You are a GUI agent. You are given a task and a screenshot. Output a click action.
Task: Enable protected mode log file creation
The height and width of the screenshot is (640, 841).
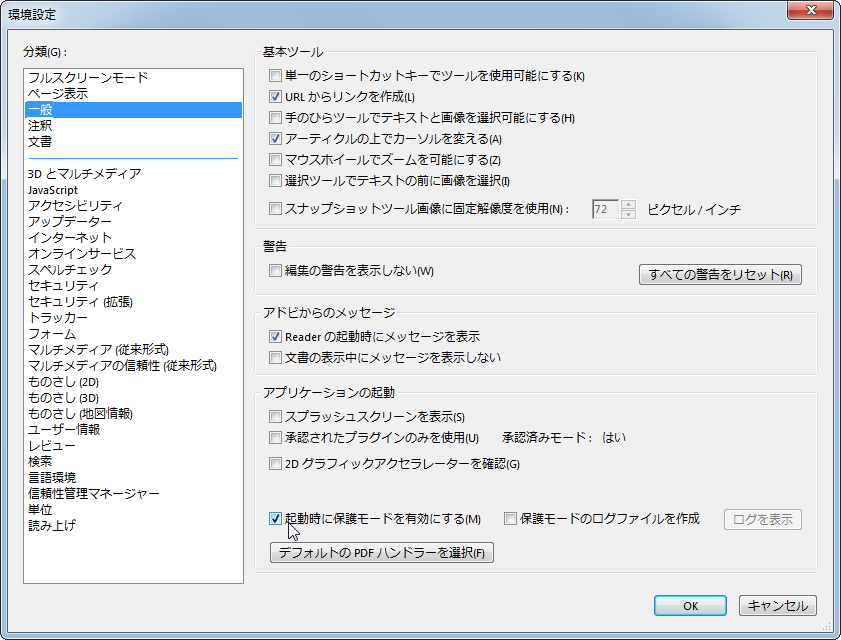tap(508, 518)
